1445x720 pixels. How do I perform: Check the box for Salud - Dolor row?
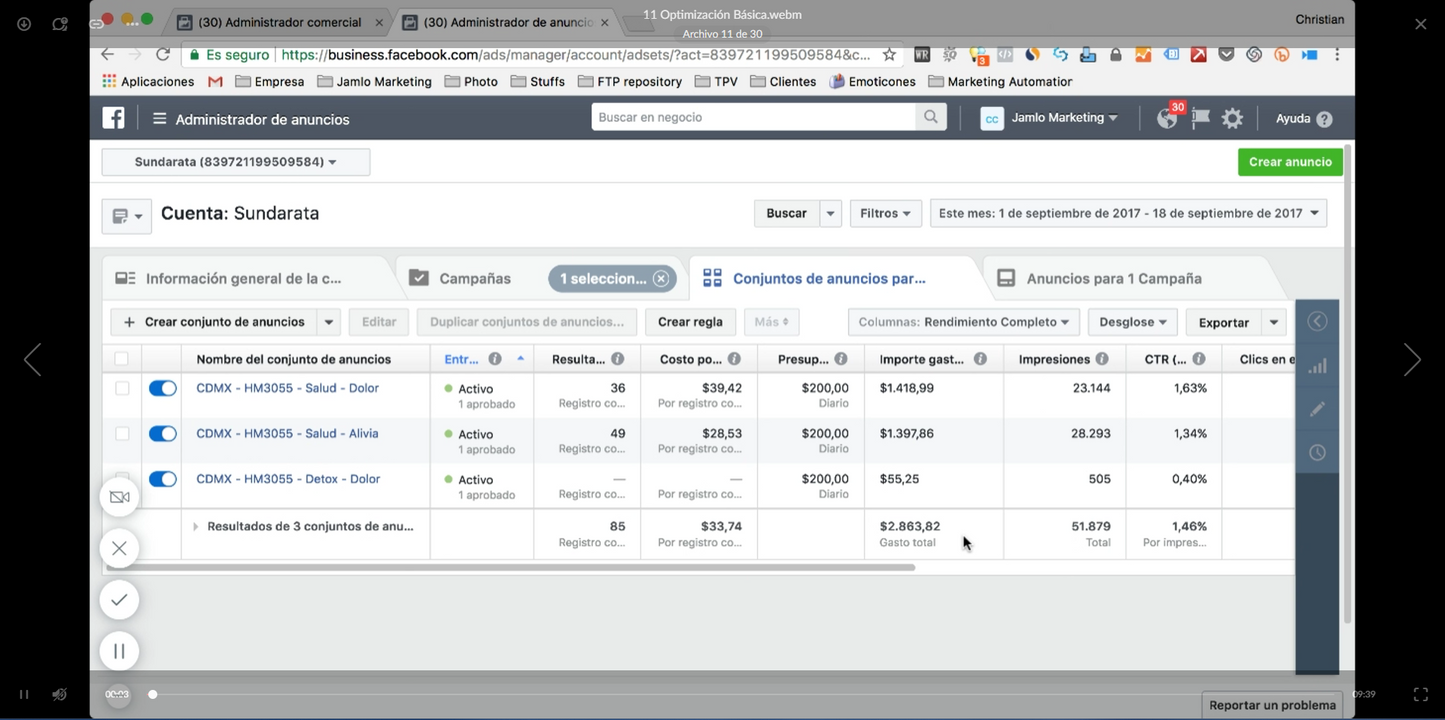click(122, 388)
